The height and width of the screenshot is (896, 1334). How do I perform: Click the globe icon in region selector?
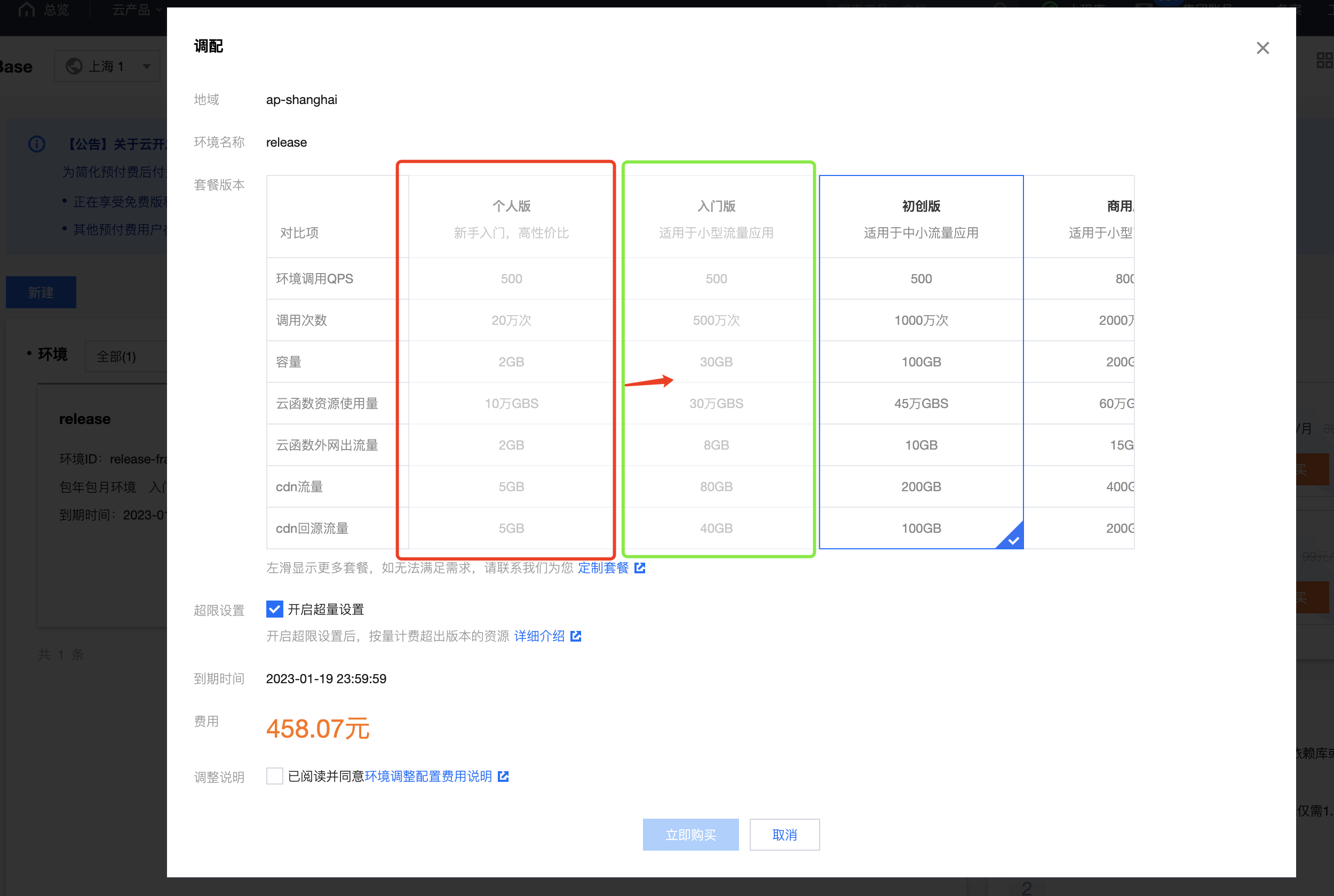click(x=74, y=66)
